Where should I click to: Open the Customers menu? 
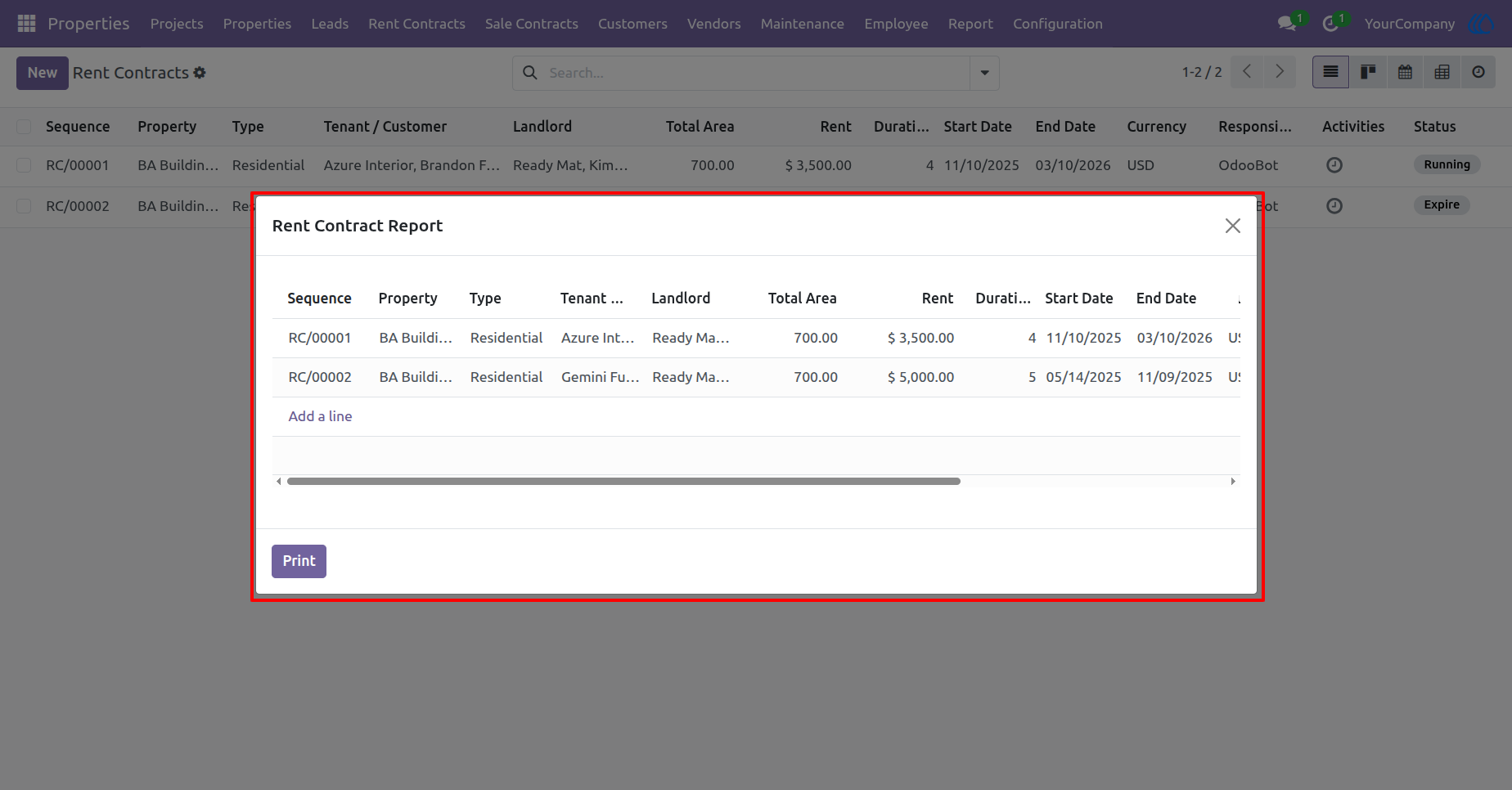[x=632, y=24]
